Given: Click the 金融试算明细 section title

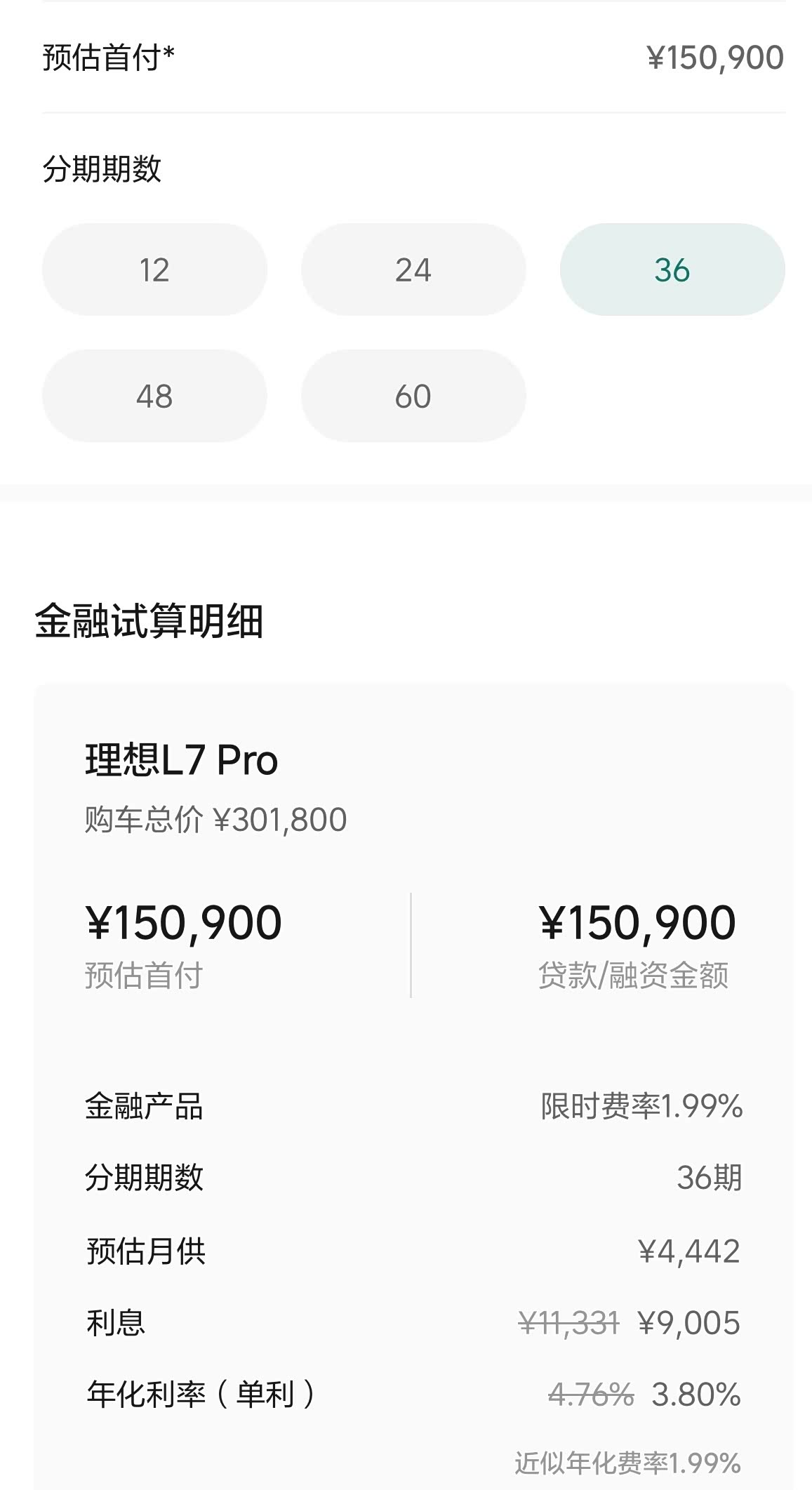Looking at the screenshot, I should pos(149,621).
